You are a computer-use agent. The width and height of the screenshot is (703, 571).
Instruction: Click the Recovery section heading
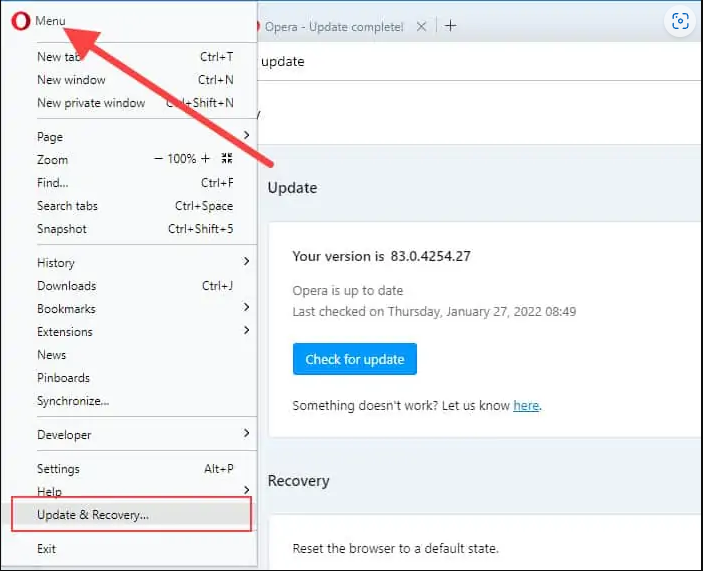pyautogui.click(x=299, y=481)
